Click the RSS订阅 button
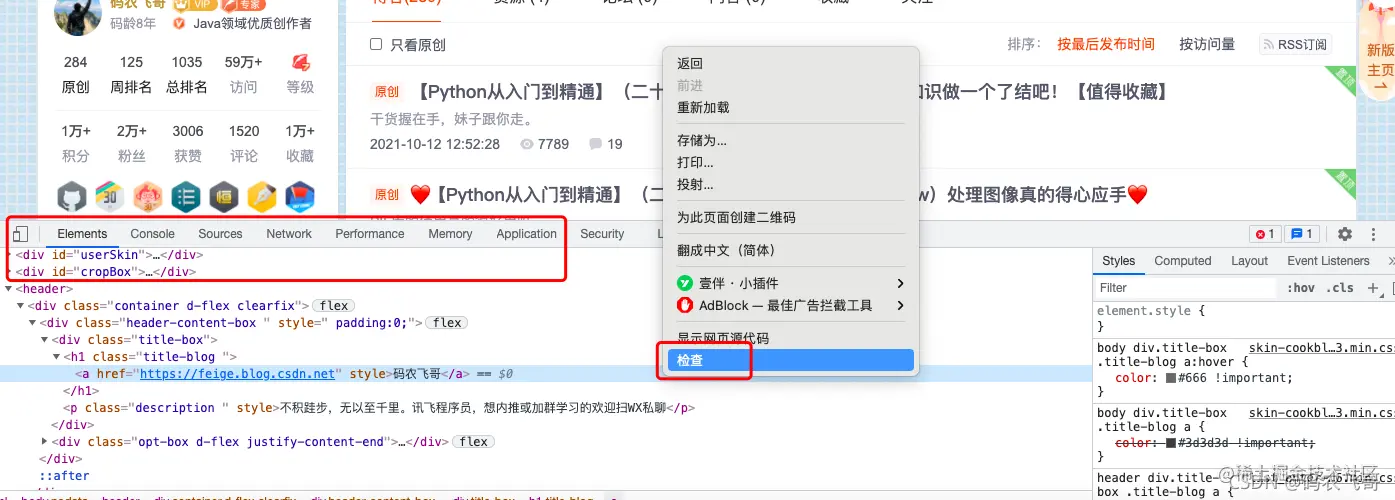The image size is (1395, 500). point(1295,44)
